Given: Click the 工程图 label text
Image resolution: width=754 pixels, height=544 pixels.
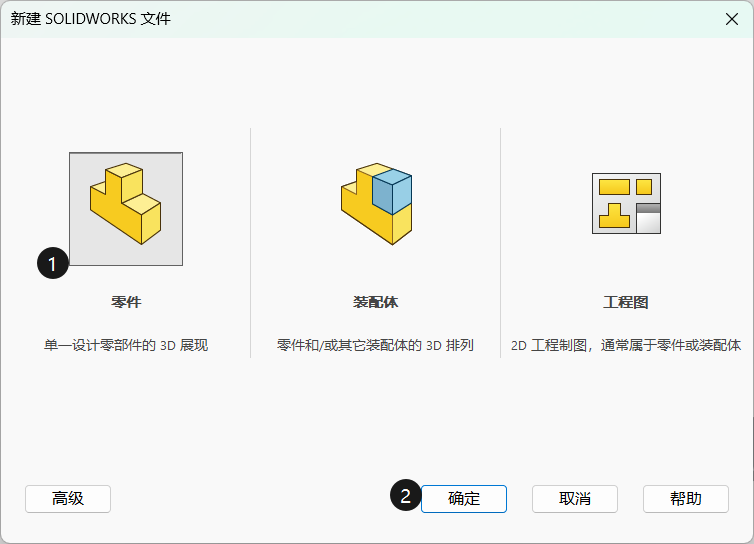Looking at the screenshot, I should (x=626, y=302).
